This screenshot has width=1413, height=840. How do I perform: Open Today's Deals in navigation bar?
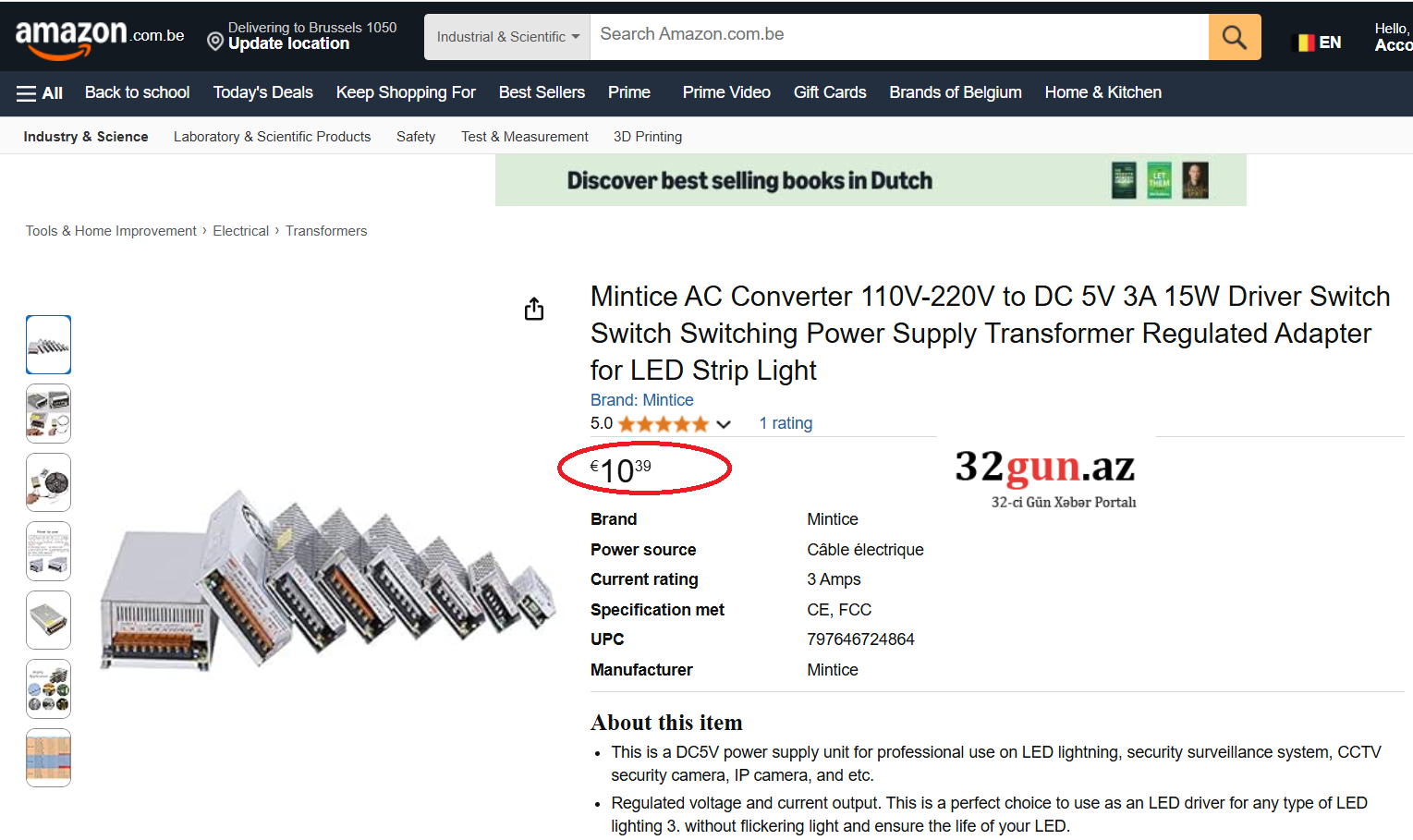coord(262,92)
